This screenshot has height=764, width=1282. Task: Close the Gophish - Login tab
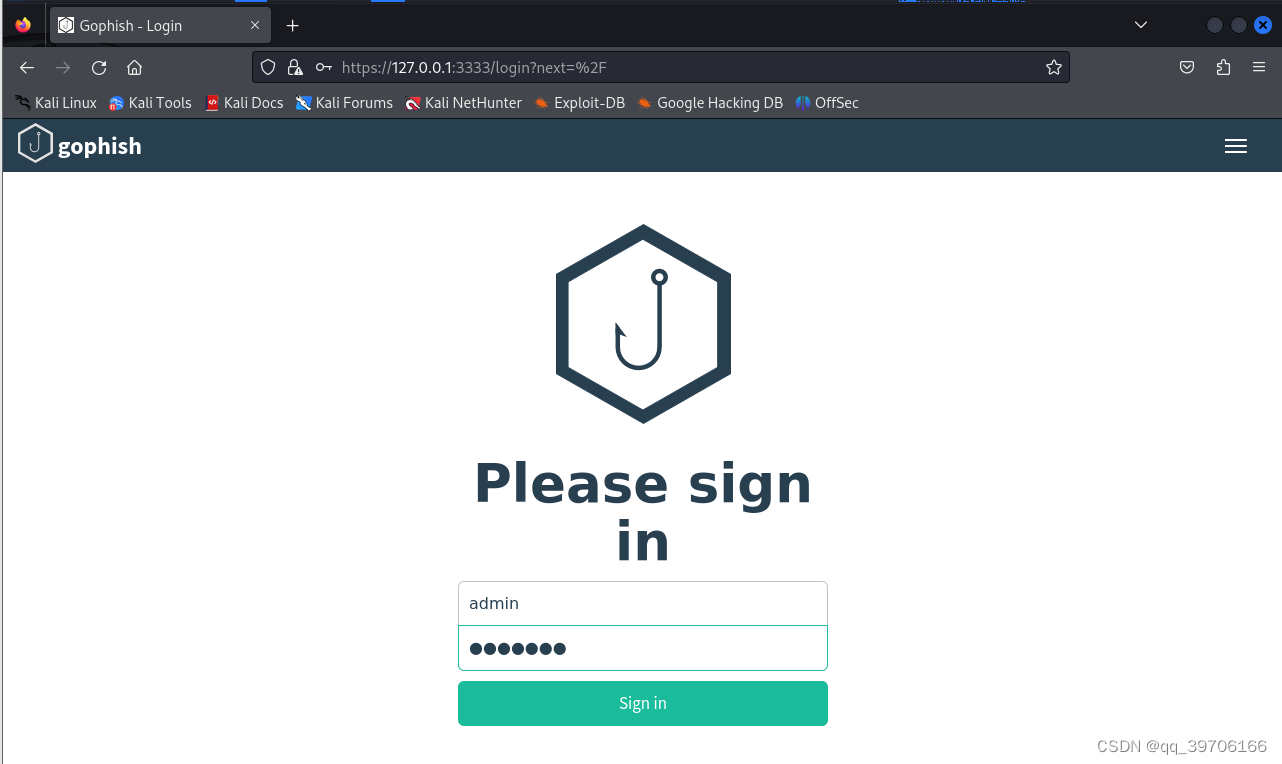tap(255, 26)
